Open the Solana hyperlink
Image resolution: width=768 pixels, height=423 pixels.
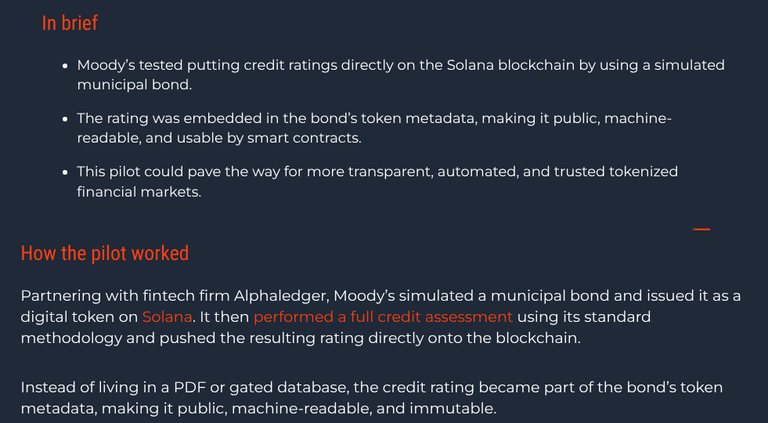tap(167, 317)
